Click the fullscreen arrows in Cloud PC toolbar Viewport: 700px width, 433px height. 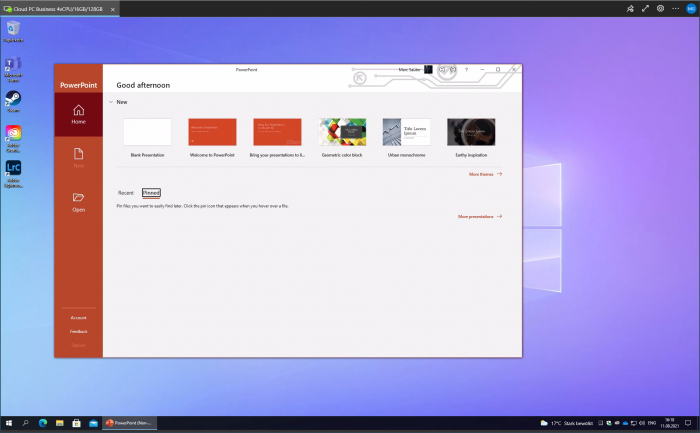[645, 8]
